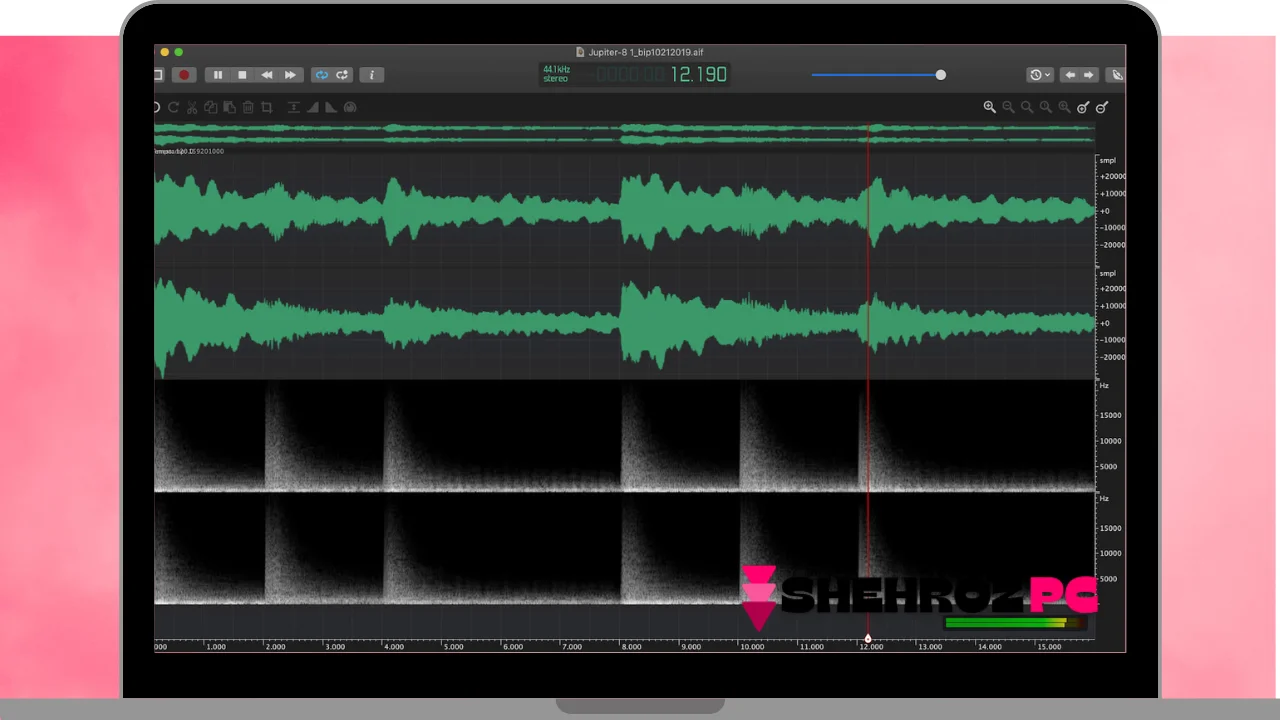Viewport: 1280px width, 720px height.
Task: Toggle the blue loop playback button
Action: pos(321,75)
